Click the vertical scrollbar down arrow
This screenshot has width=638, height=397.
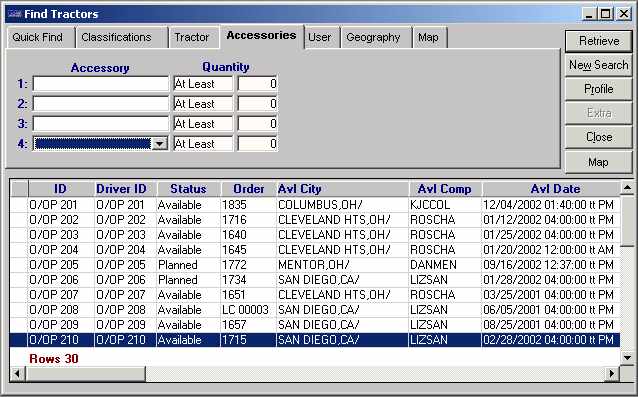(627, 358)
